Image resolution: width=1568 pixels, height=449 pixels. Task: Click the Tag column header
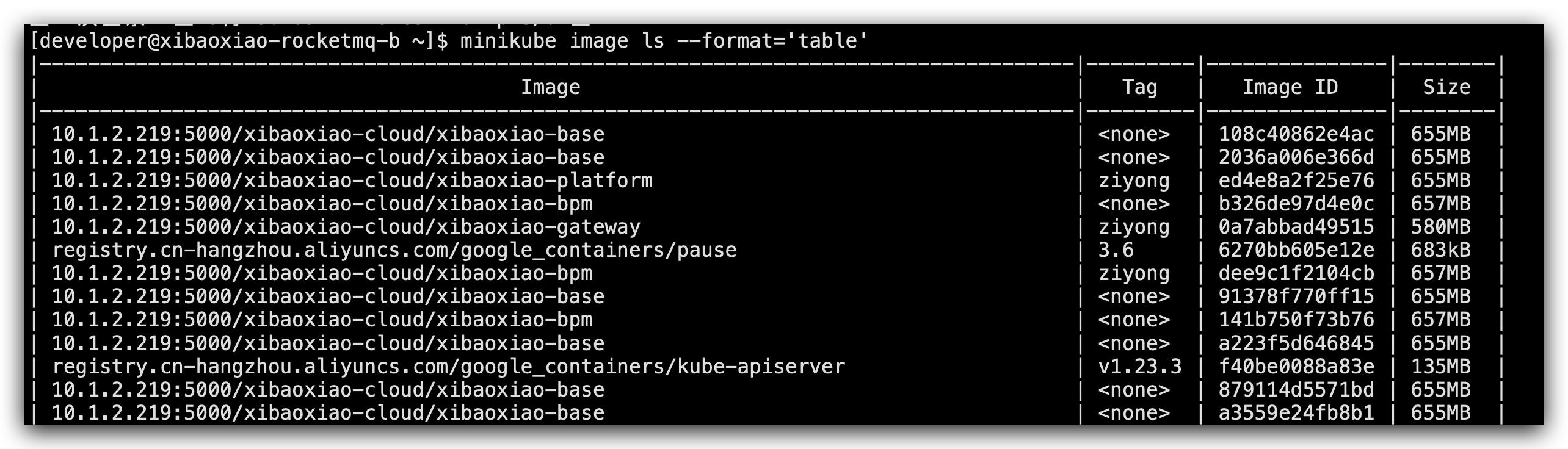tap(1139, 87)
